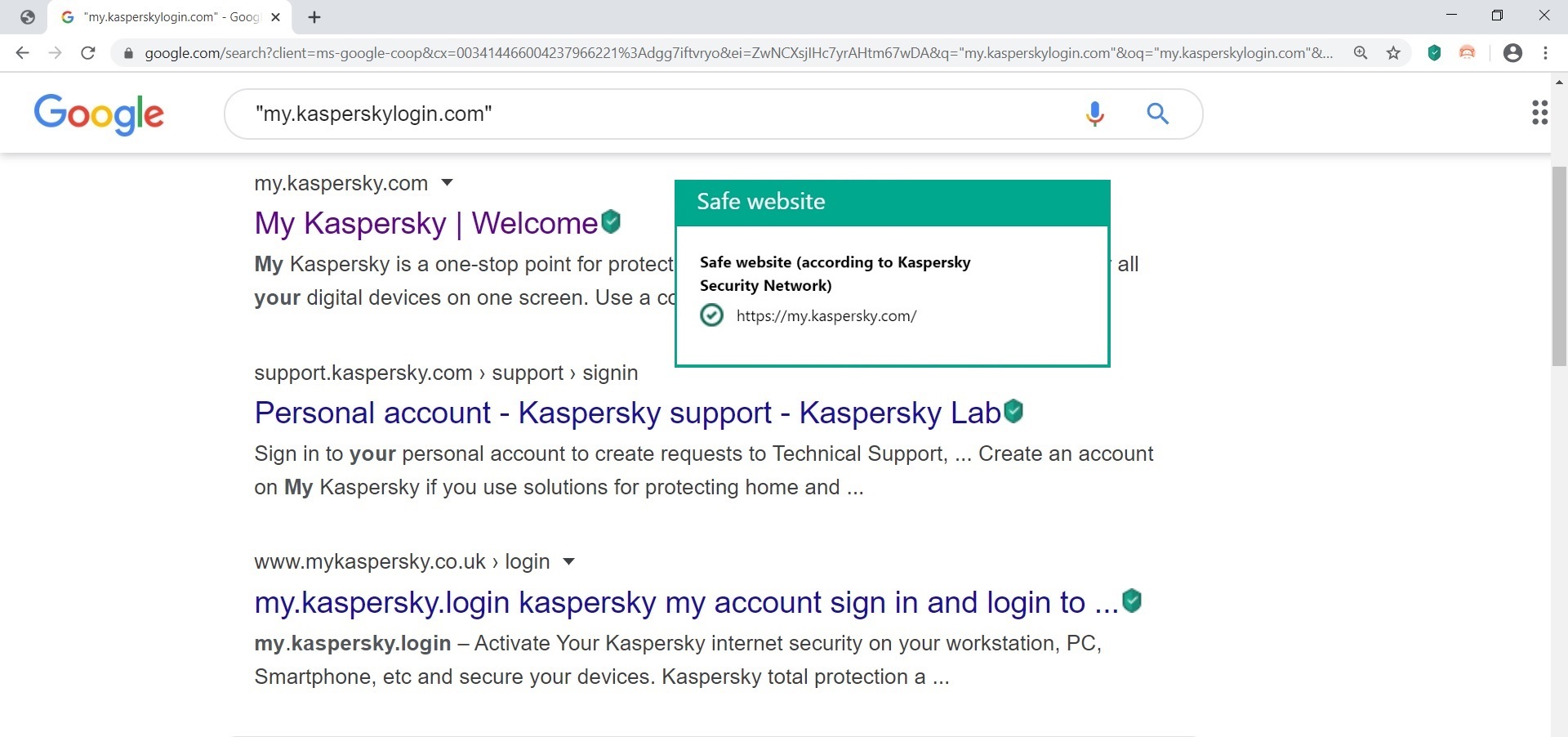Screen dimensions: 1568x737
Task: Go forward with the forward arrow
Action: pos(55,53)
